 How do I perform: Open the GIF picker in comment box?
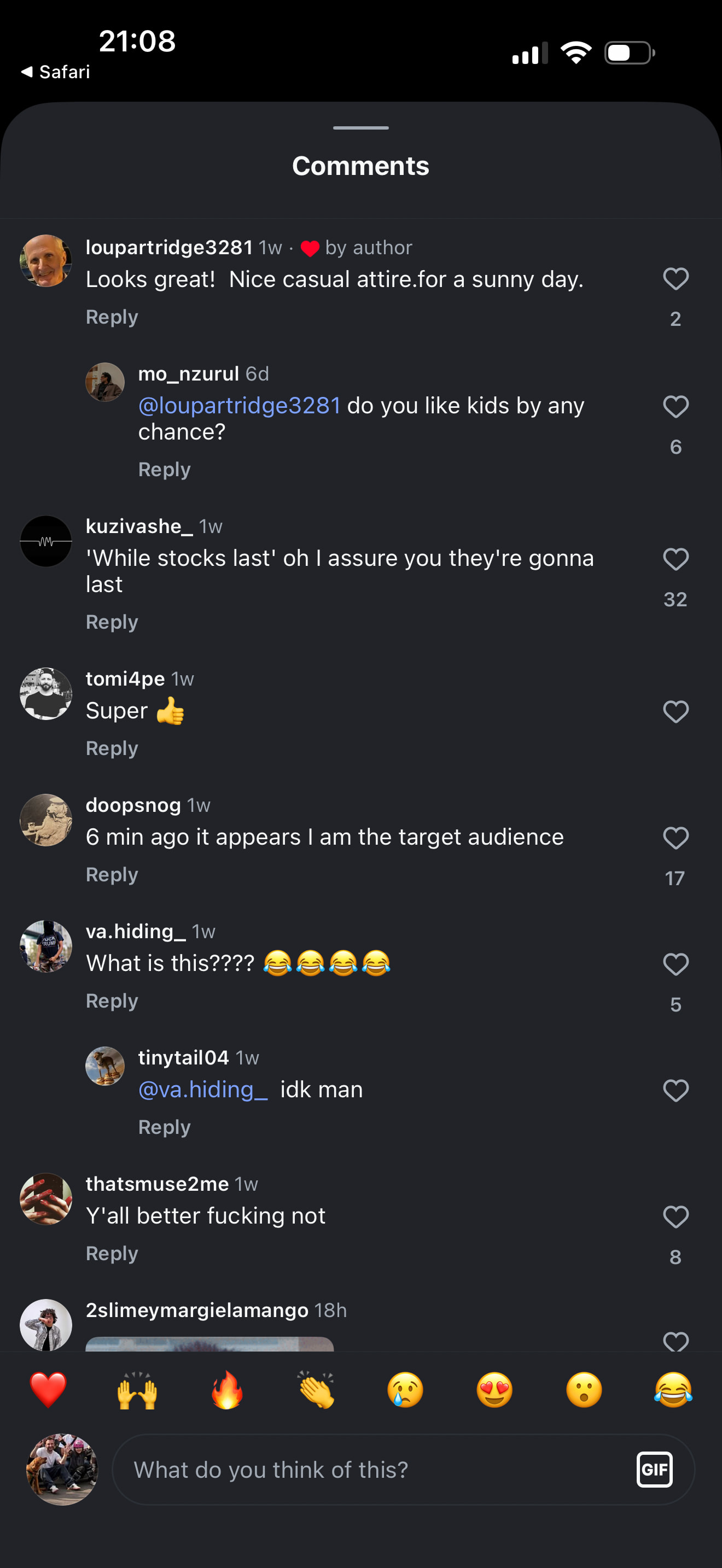tap(654, 1470)
